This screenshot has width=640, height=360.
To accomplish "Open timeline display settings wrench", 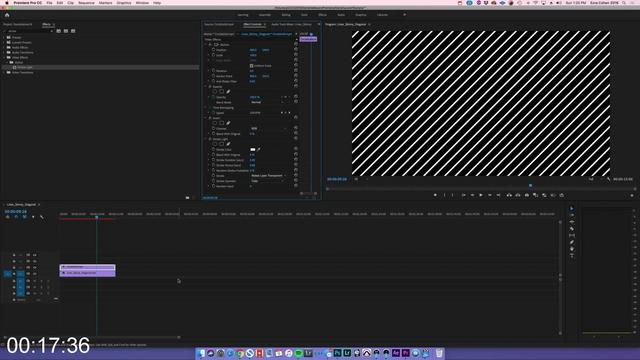I will tap(42, 217).
